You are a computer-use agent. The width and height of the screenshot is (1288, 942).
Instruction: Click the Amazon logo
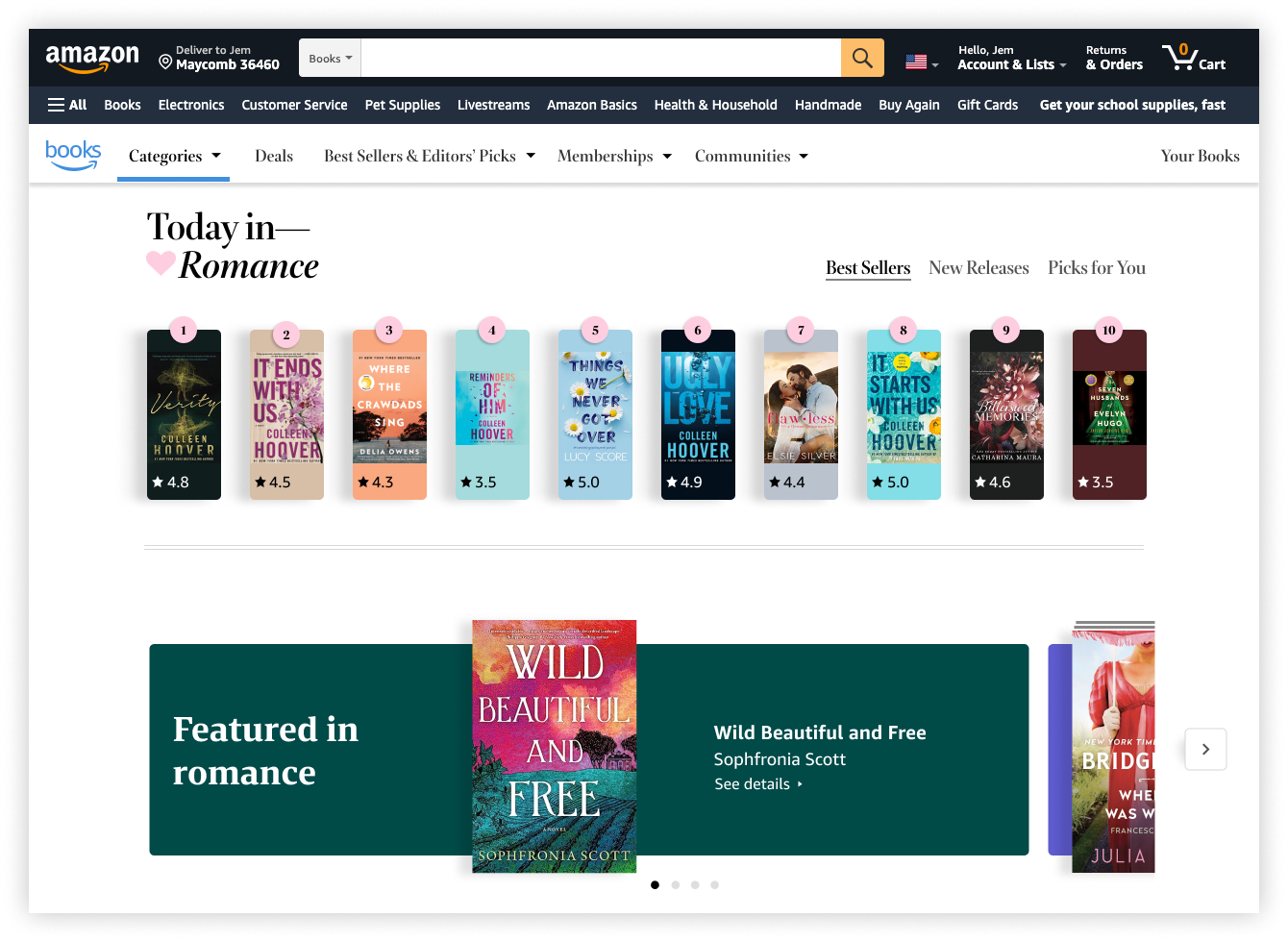coord(92,59)
